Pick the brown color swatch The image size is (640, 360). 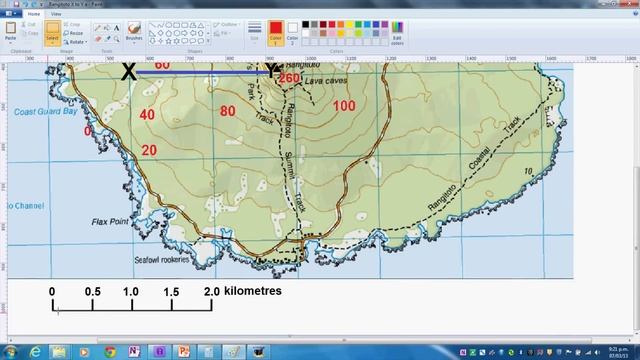pyautogui.click(x=323, y=33)
